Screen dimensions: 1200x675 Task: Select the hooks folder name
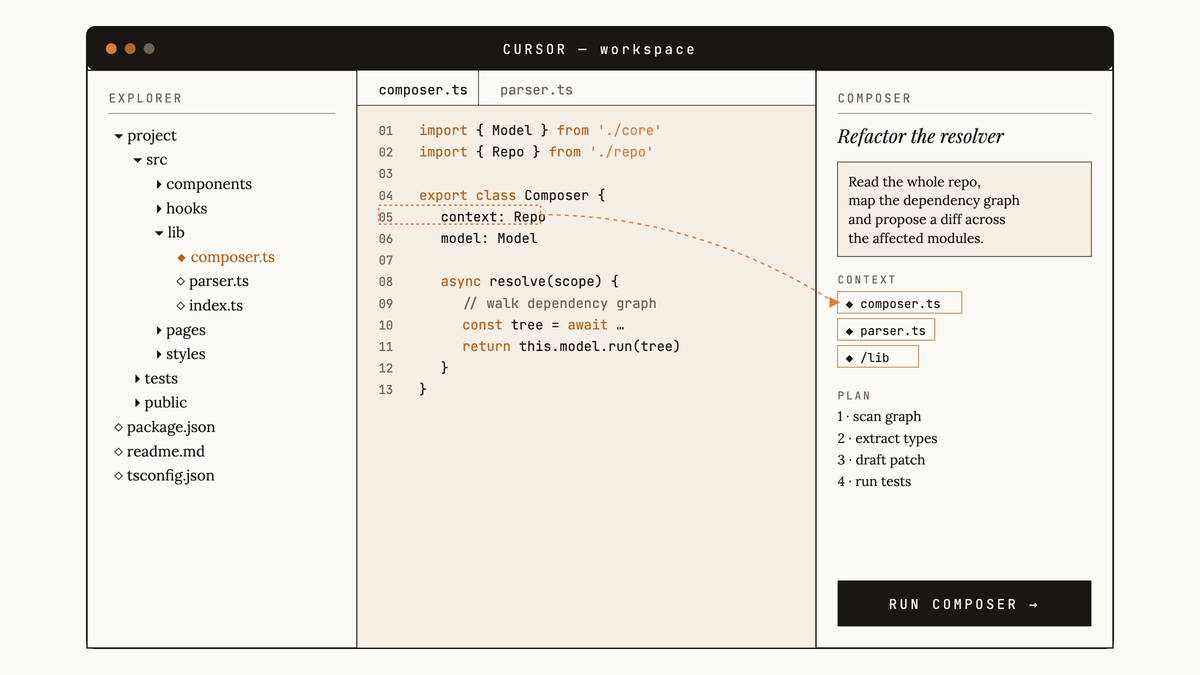[187, 209]
